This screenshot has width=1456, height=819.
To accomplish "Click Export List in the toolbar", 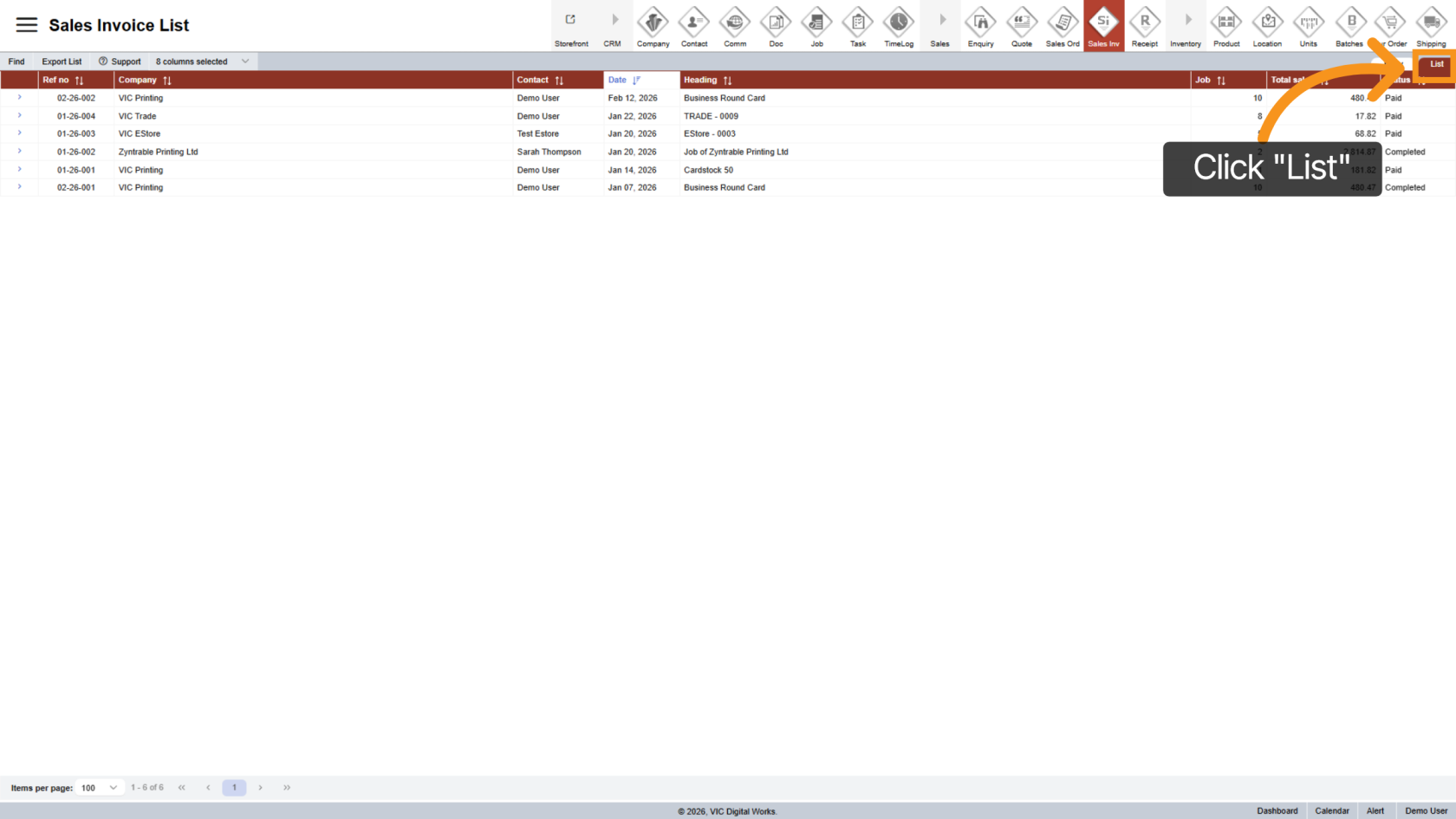I will click(x=62, y=62).
